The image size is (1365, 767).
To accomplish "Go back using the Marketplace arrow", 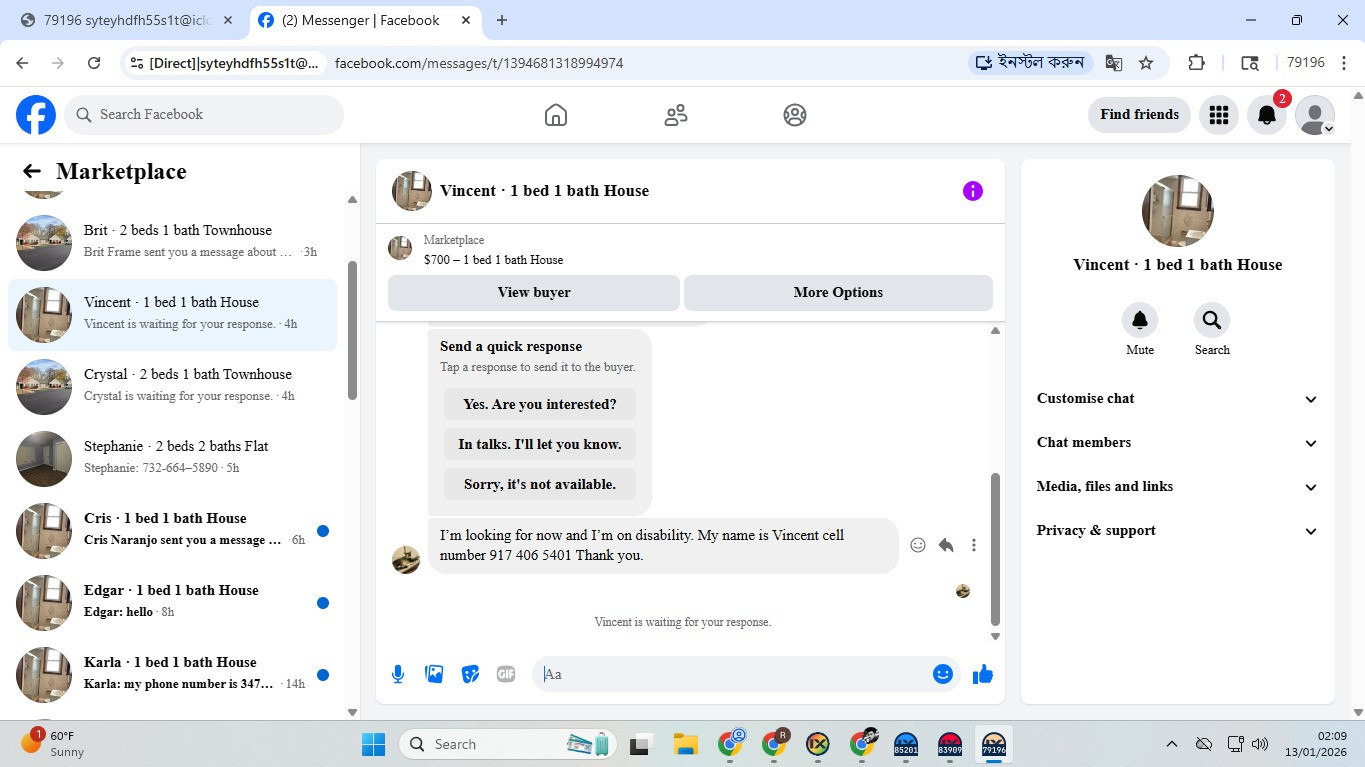I will (x=32, y=172).
